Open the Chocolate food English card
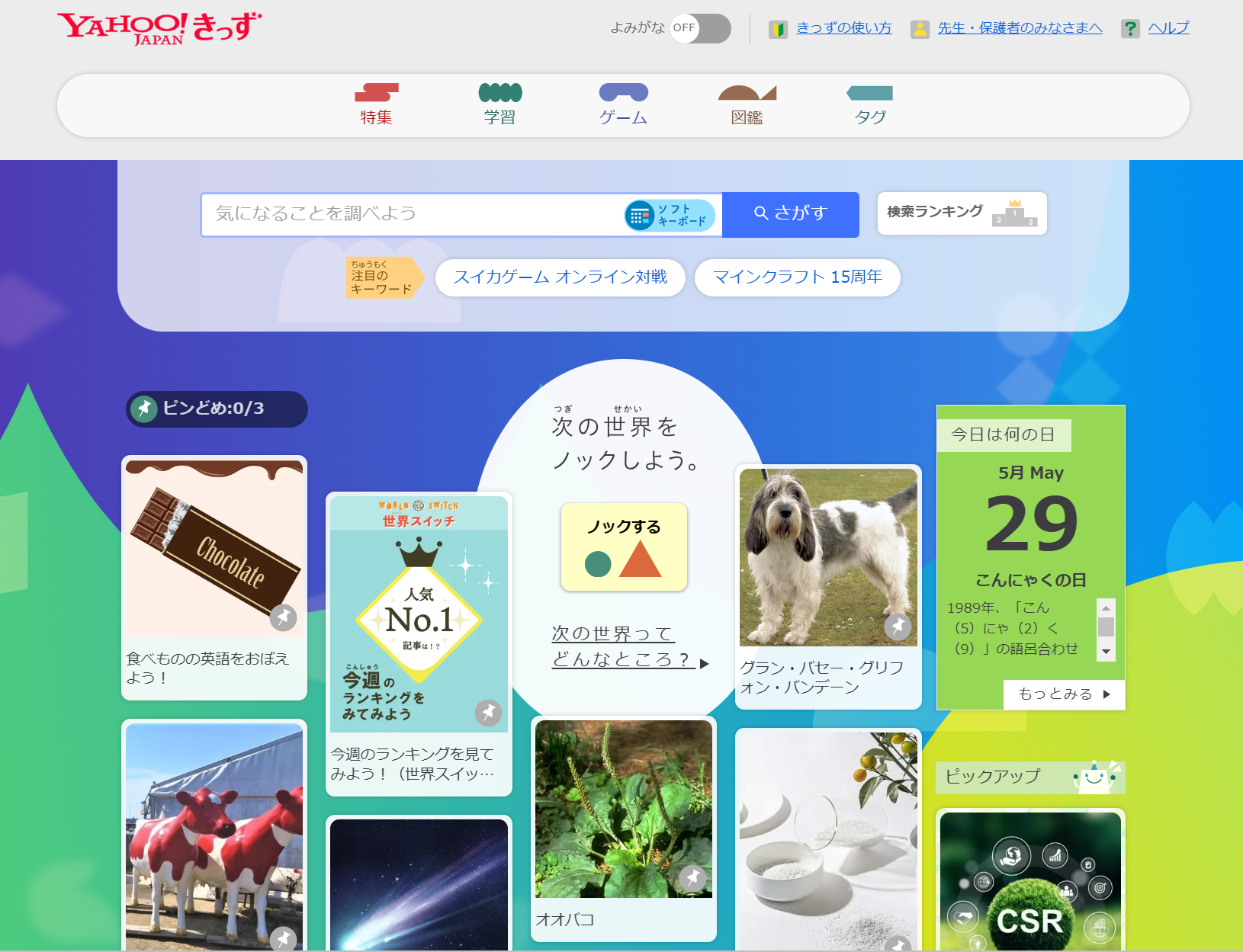The width and height of the screenshot is (1243, 952). (x=214, y=548)
